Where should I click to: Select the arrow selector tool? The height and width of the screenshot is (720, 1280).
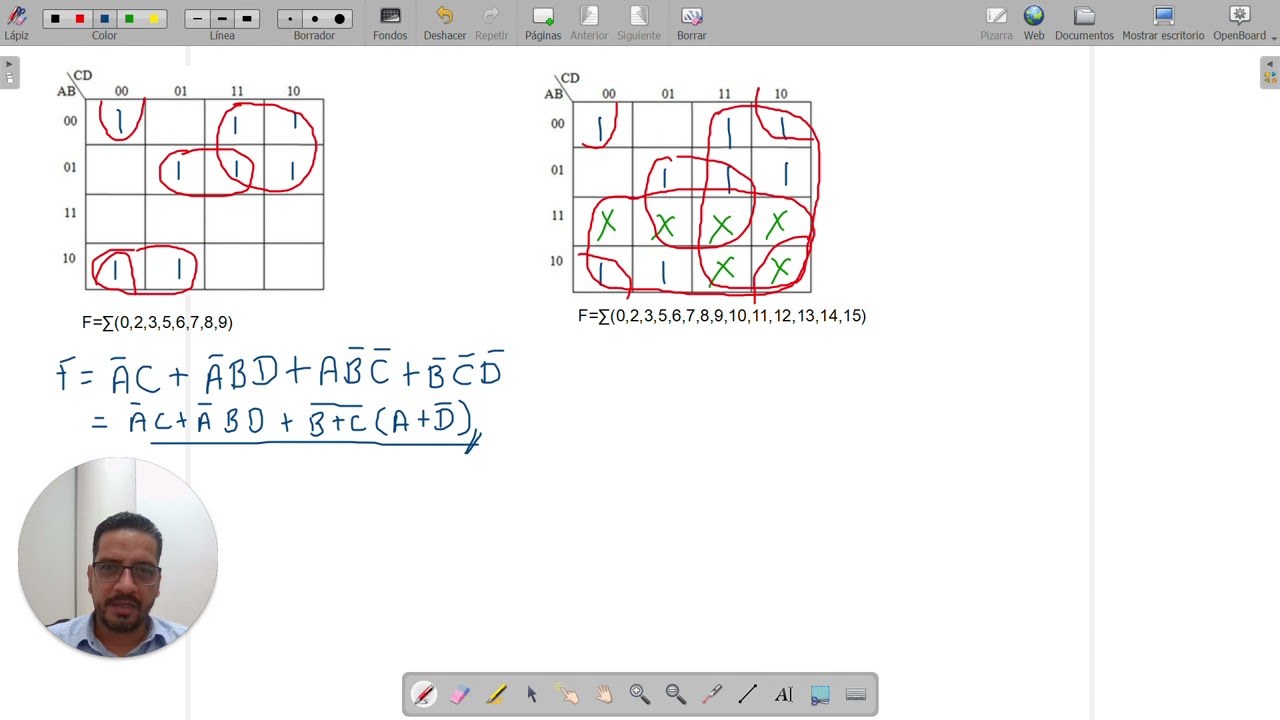[x=532, y=694]
